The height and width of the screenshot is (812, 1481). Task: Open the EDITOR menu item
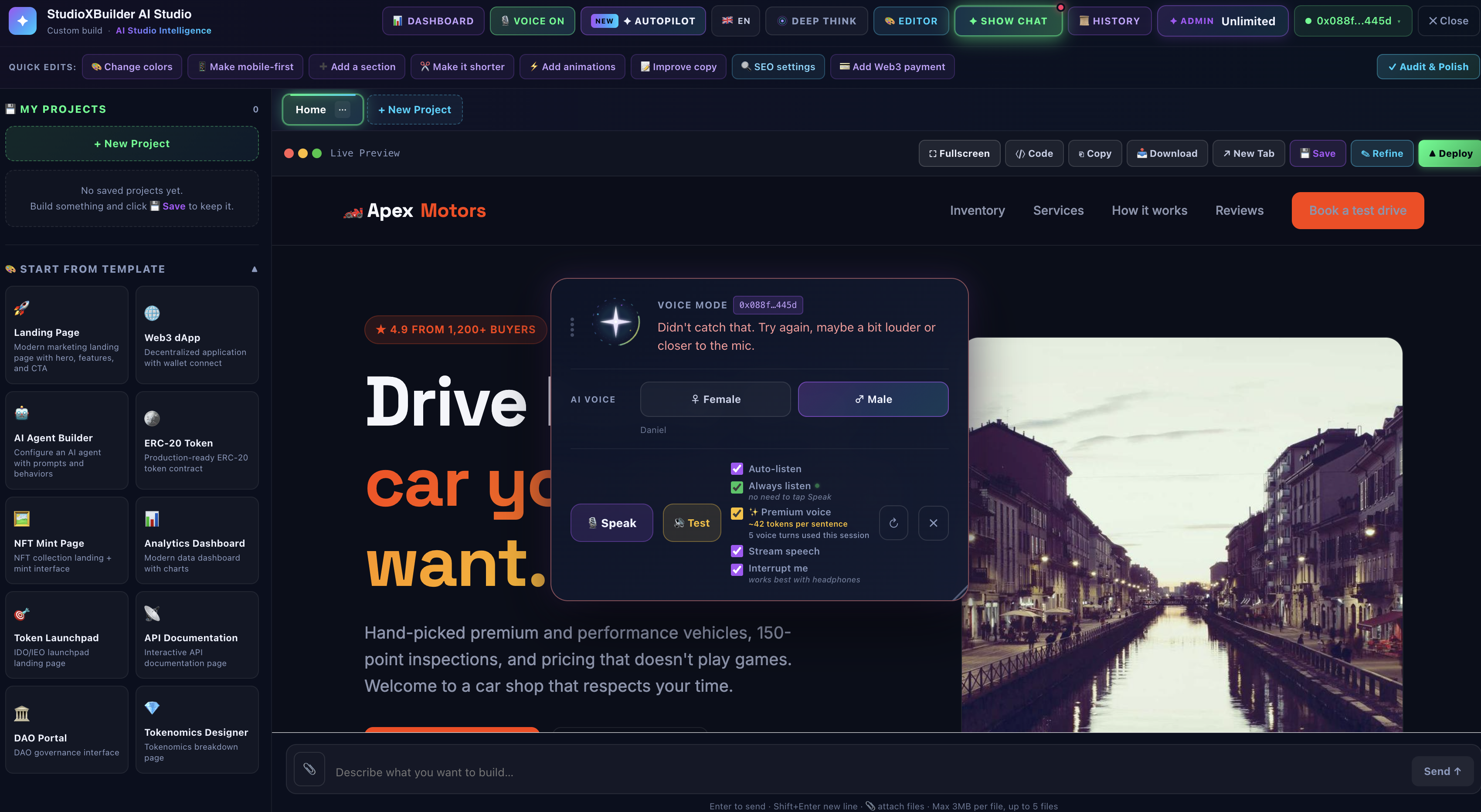911,21
